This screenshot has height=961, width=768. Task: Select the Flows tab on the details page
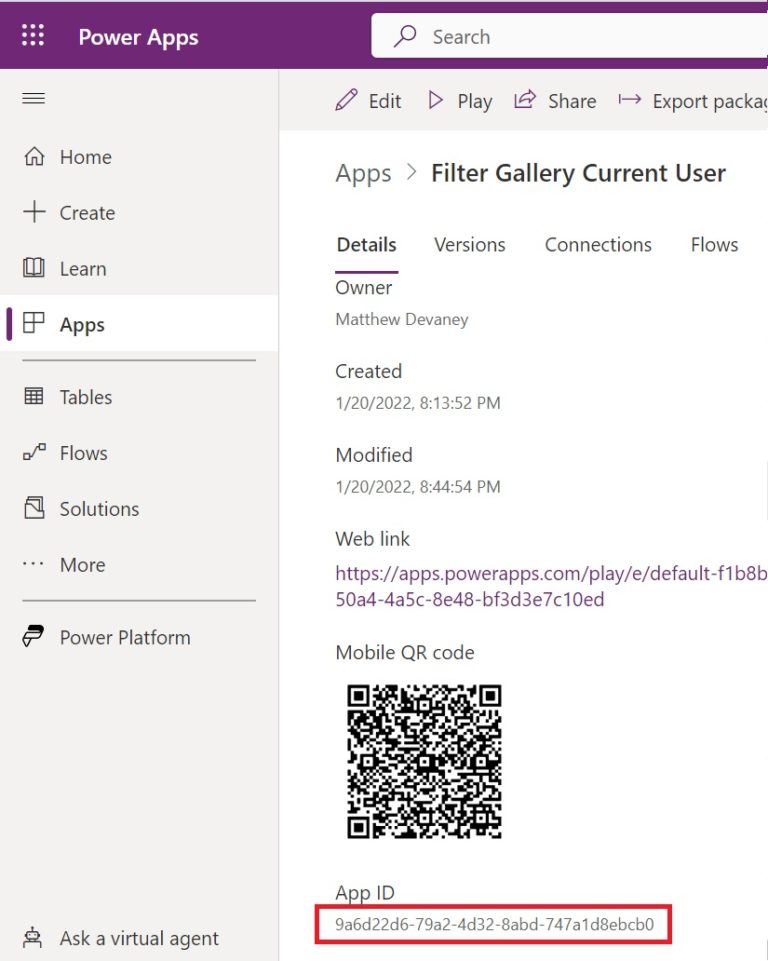coord(714,244)
